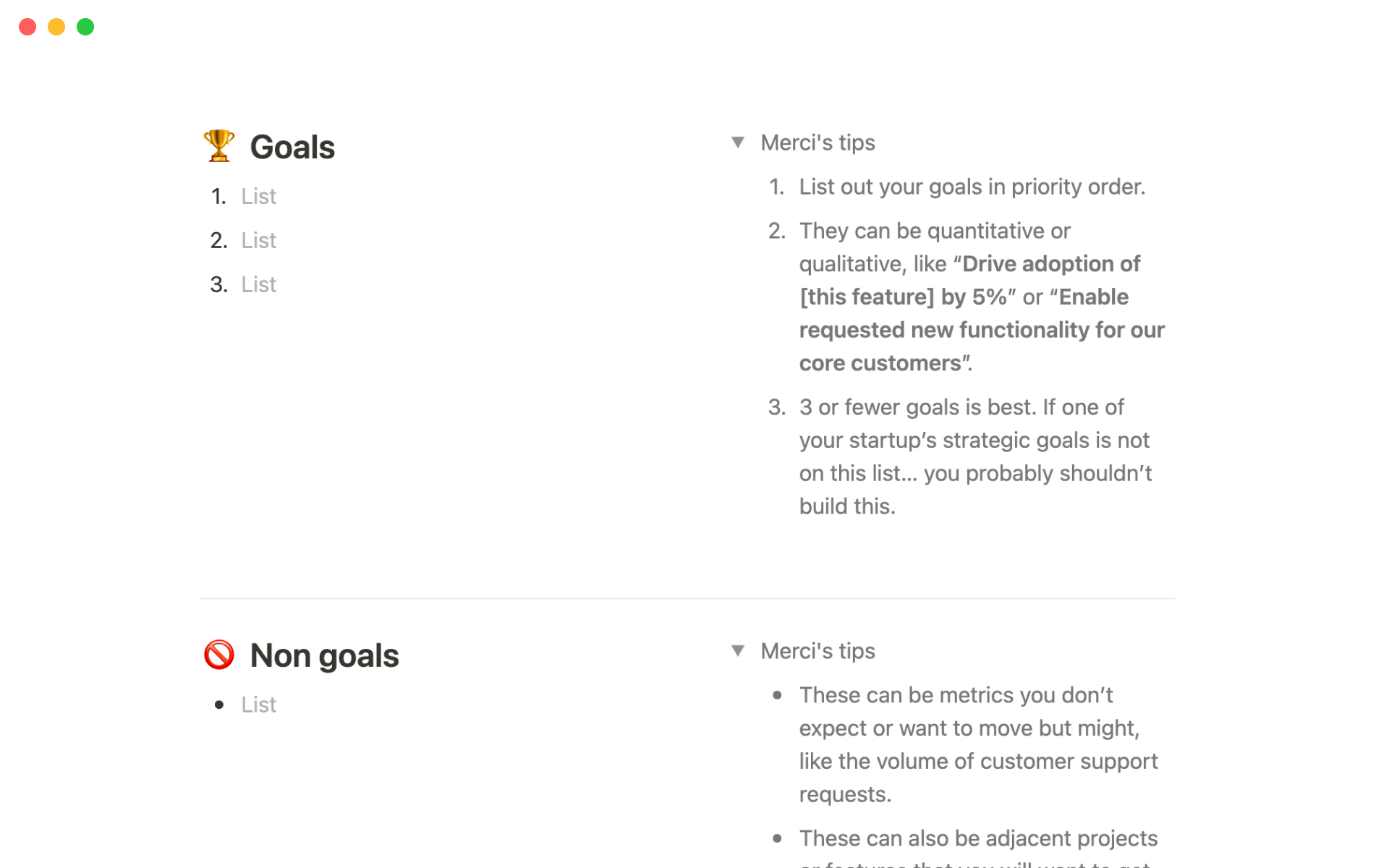Click the Goals heading text
The image size is (1389, 868).
click(292, 148)
